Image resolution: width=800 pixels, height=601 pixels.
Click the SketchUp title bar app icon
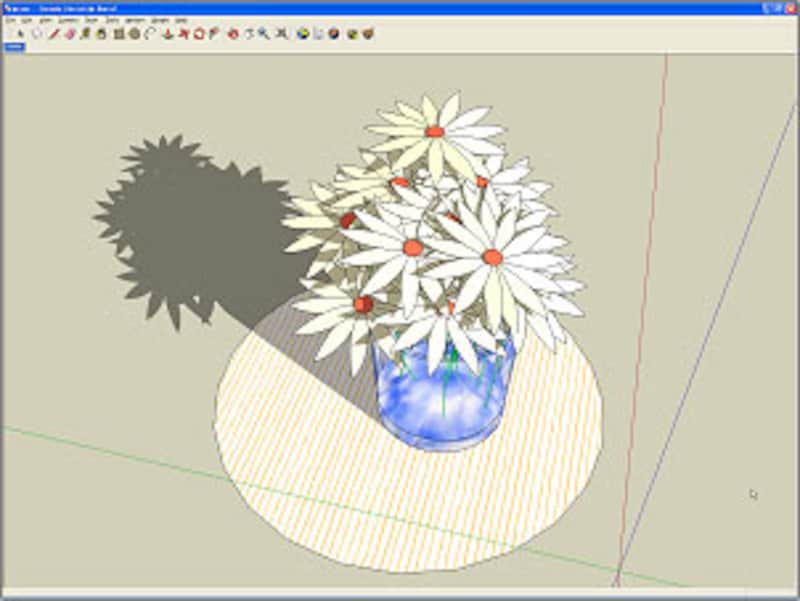(7, 9)
